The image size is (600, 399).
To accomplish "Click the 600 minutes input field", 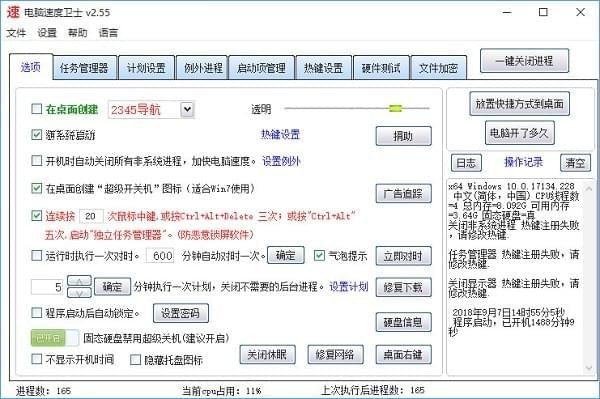I will tap(160, 256).
